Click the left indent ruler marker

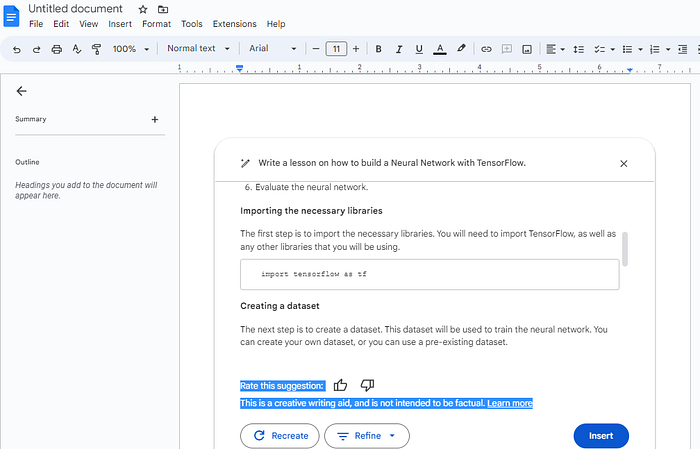tap(240, 68)
